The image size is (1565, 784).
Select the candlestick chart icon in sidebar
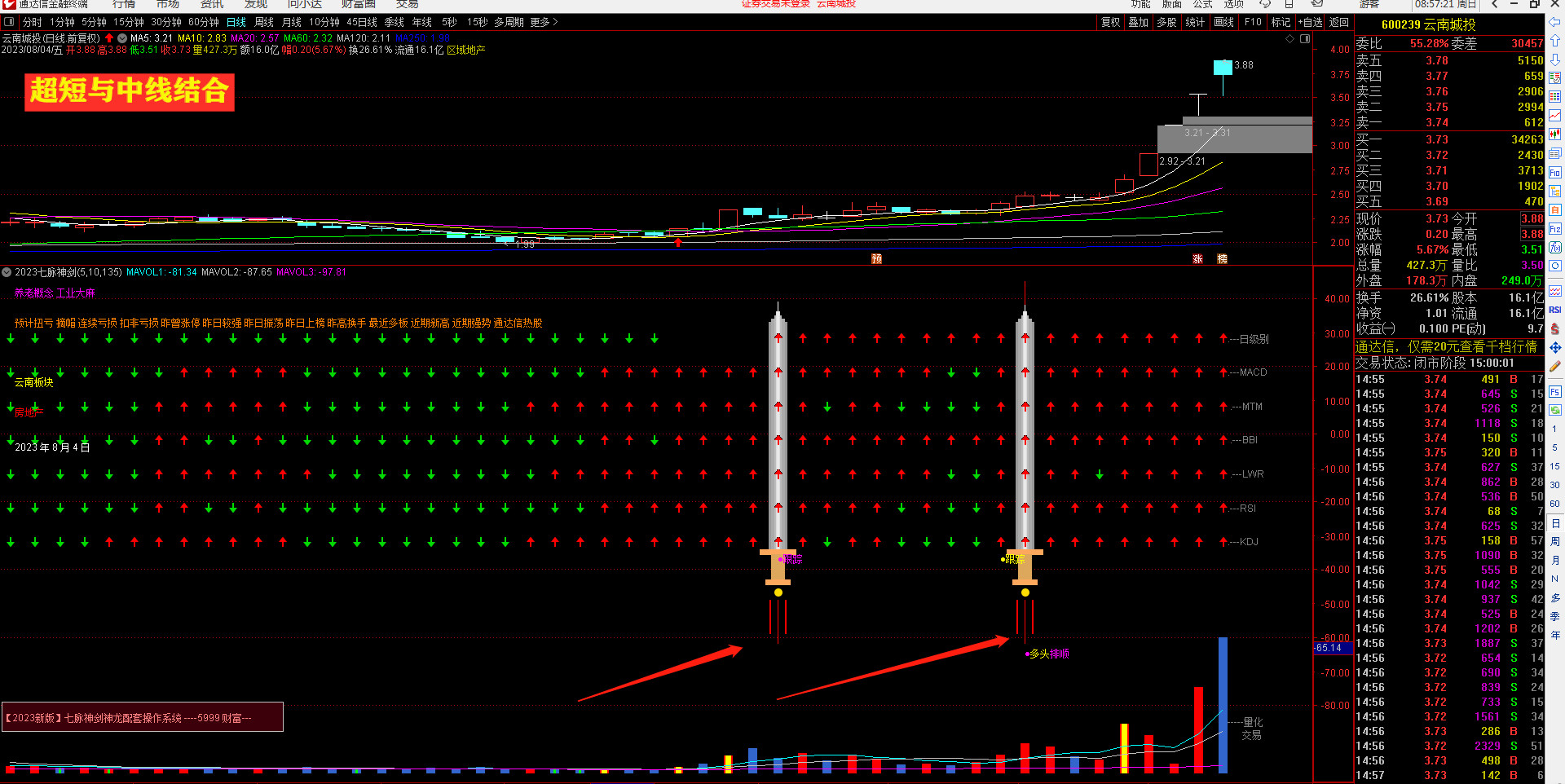click(1555, 134)
